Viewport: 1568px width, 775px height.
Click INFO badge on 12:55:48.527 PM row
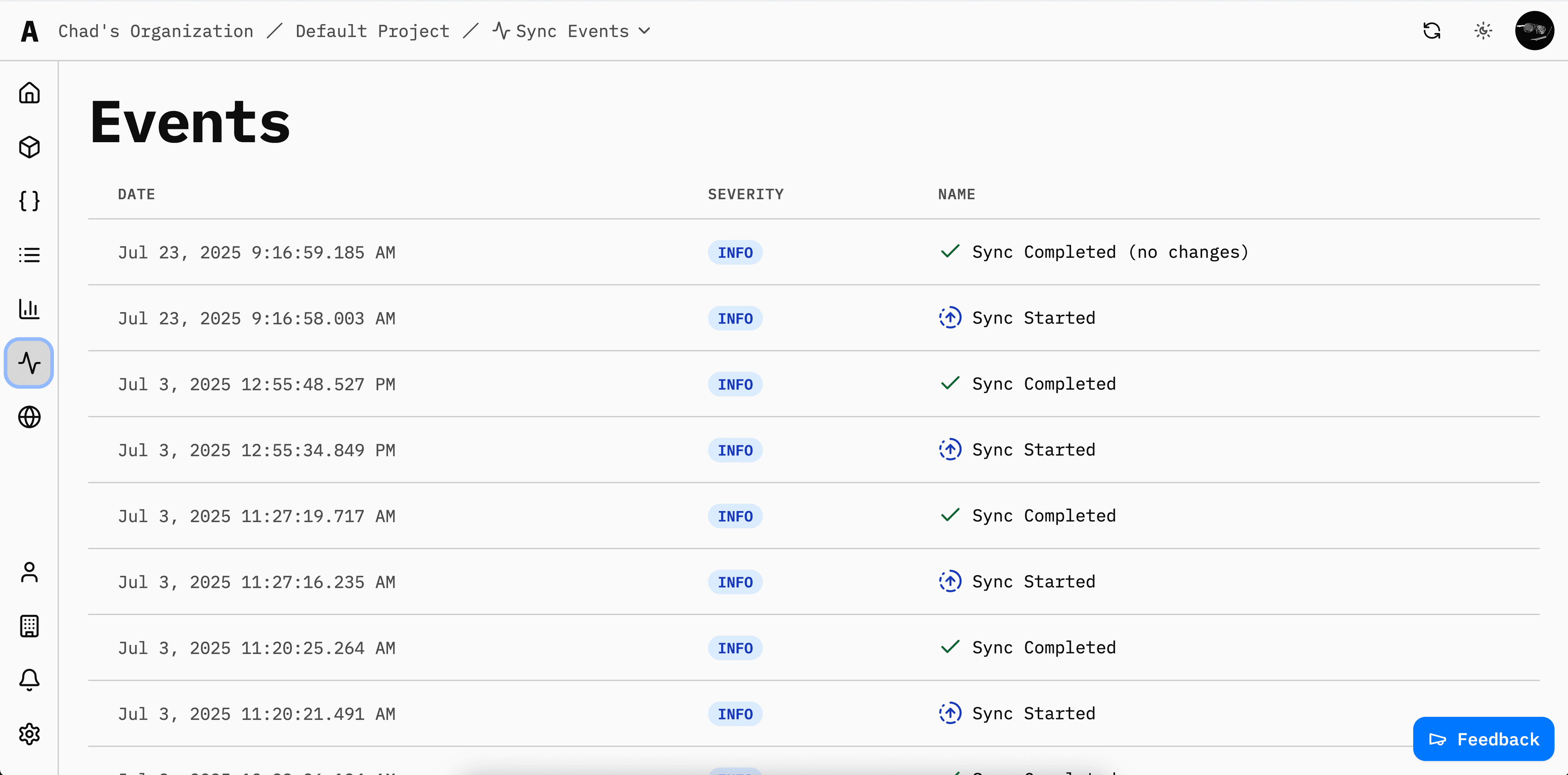[735, 384]
